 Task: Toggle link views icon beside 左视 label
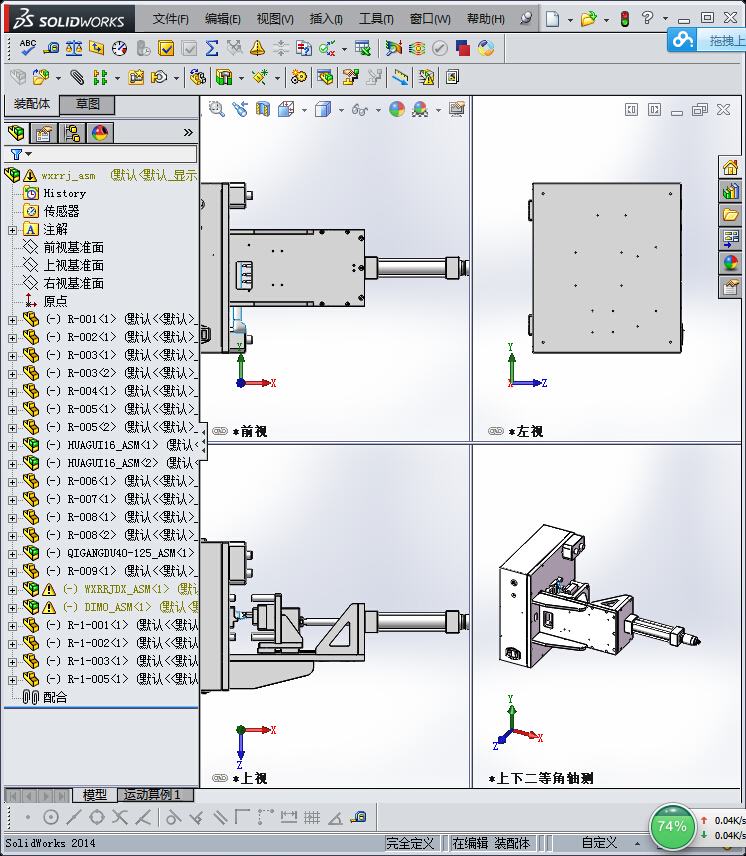[x=496, y=431]
